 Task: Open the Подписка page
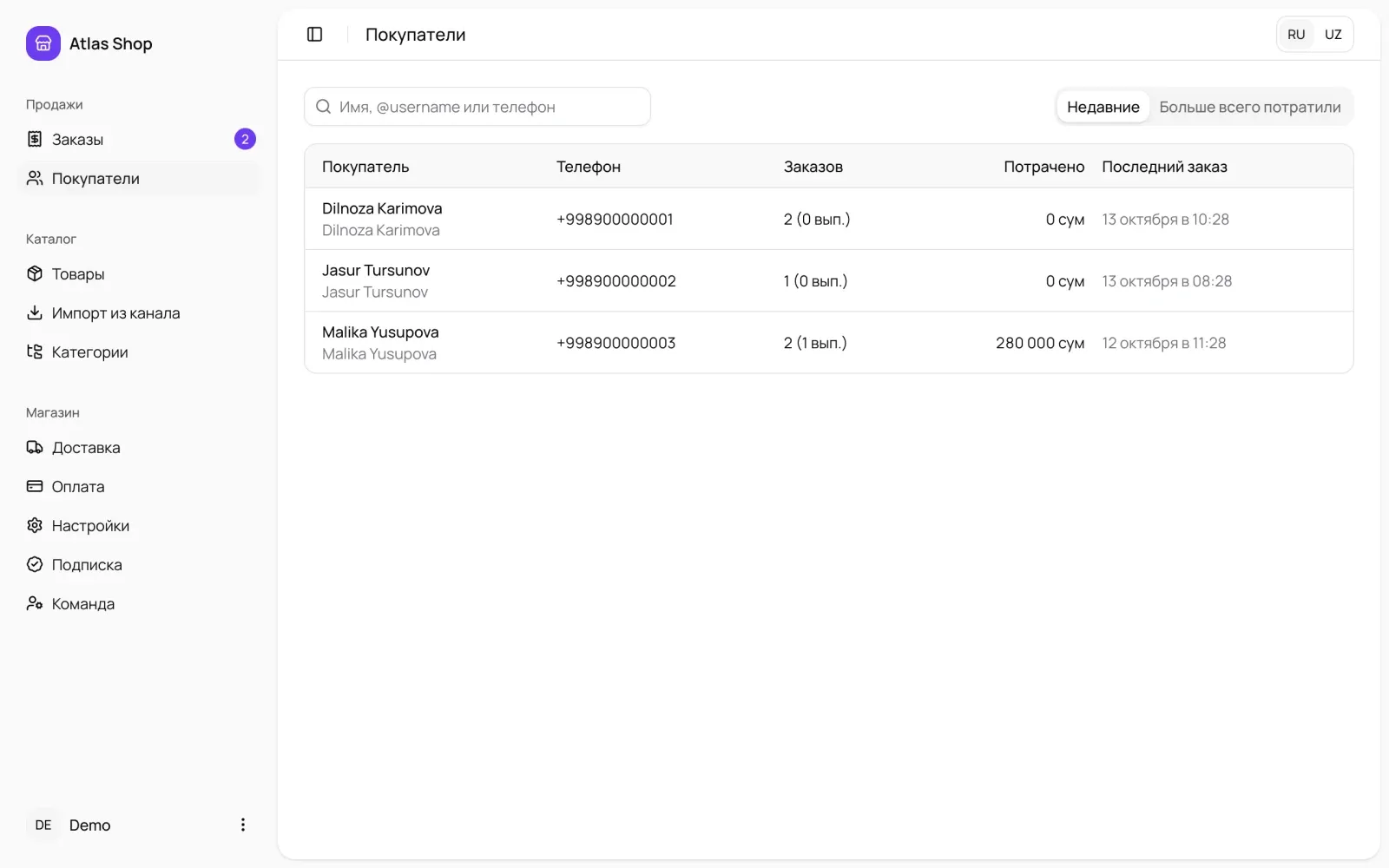point(139,564)
